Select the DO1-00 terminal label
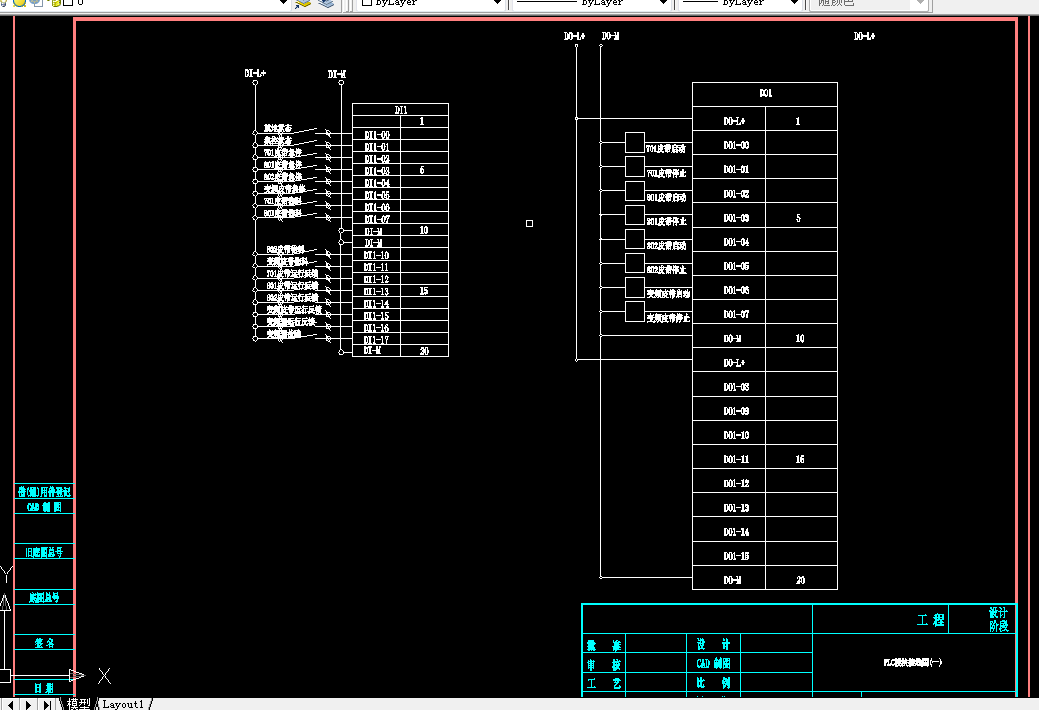Screen dimensions: 1039x710 coord(736,145)
